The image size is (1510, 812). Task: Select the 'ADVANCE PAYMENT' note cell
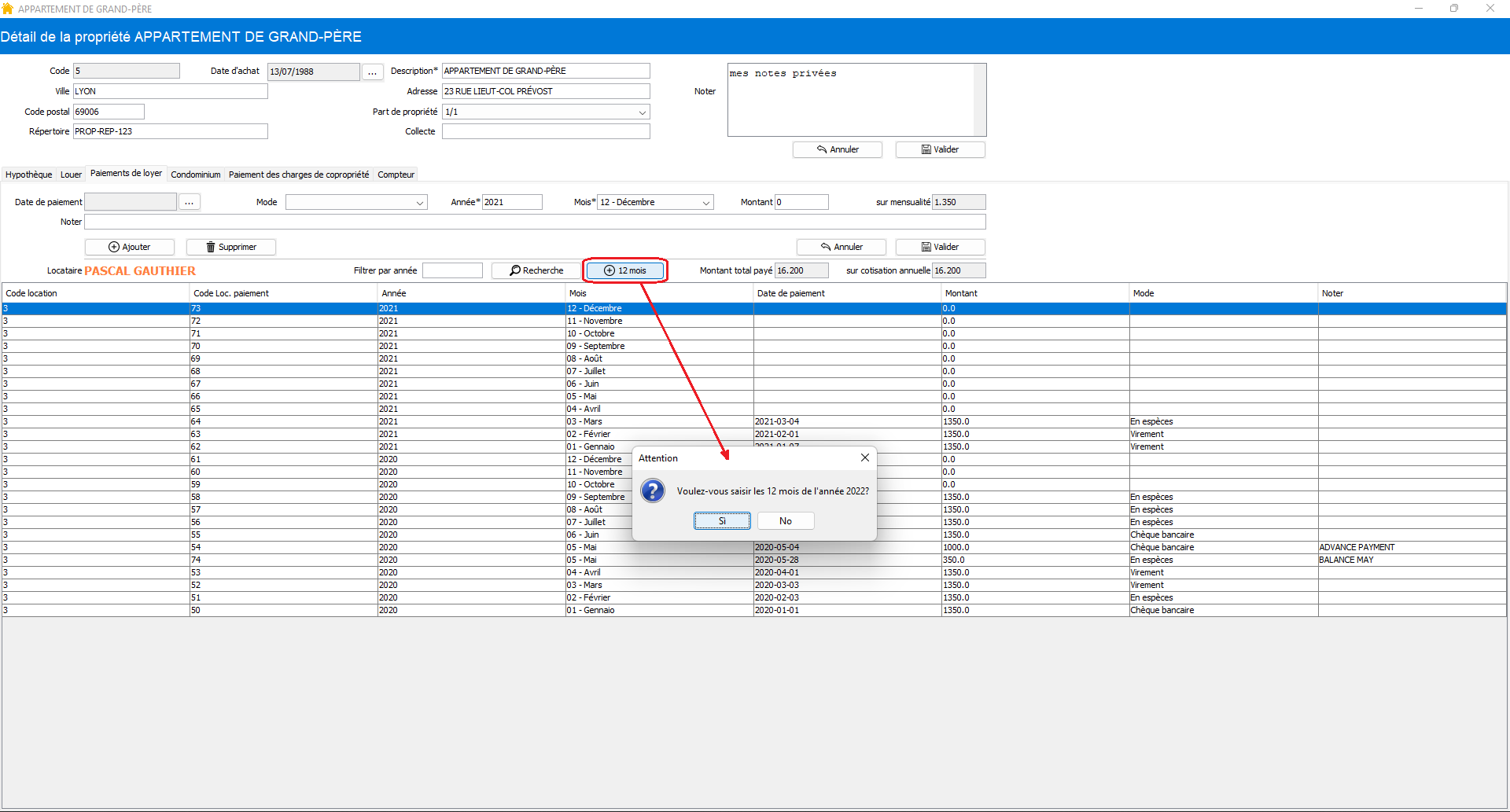(x=1412, y=547)
